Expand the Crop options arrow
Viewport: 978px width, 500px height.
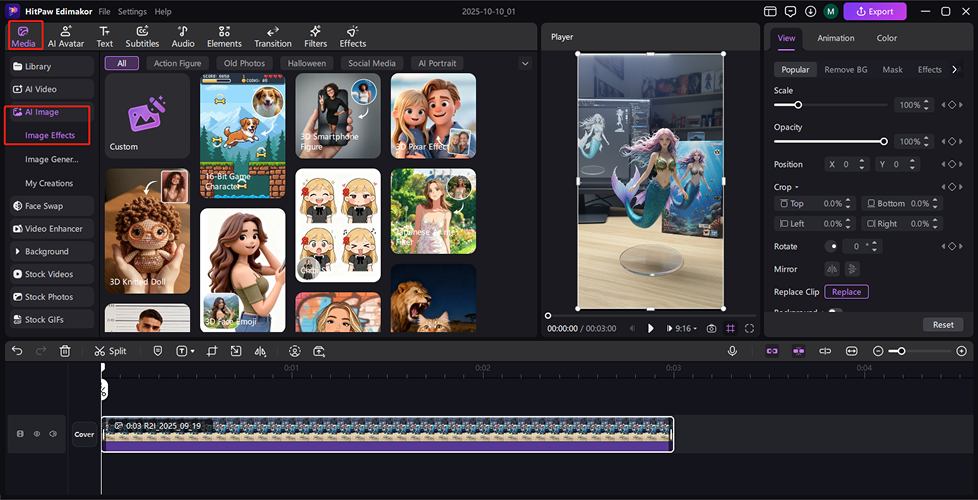(797, 187)
